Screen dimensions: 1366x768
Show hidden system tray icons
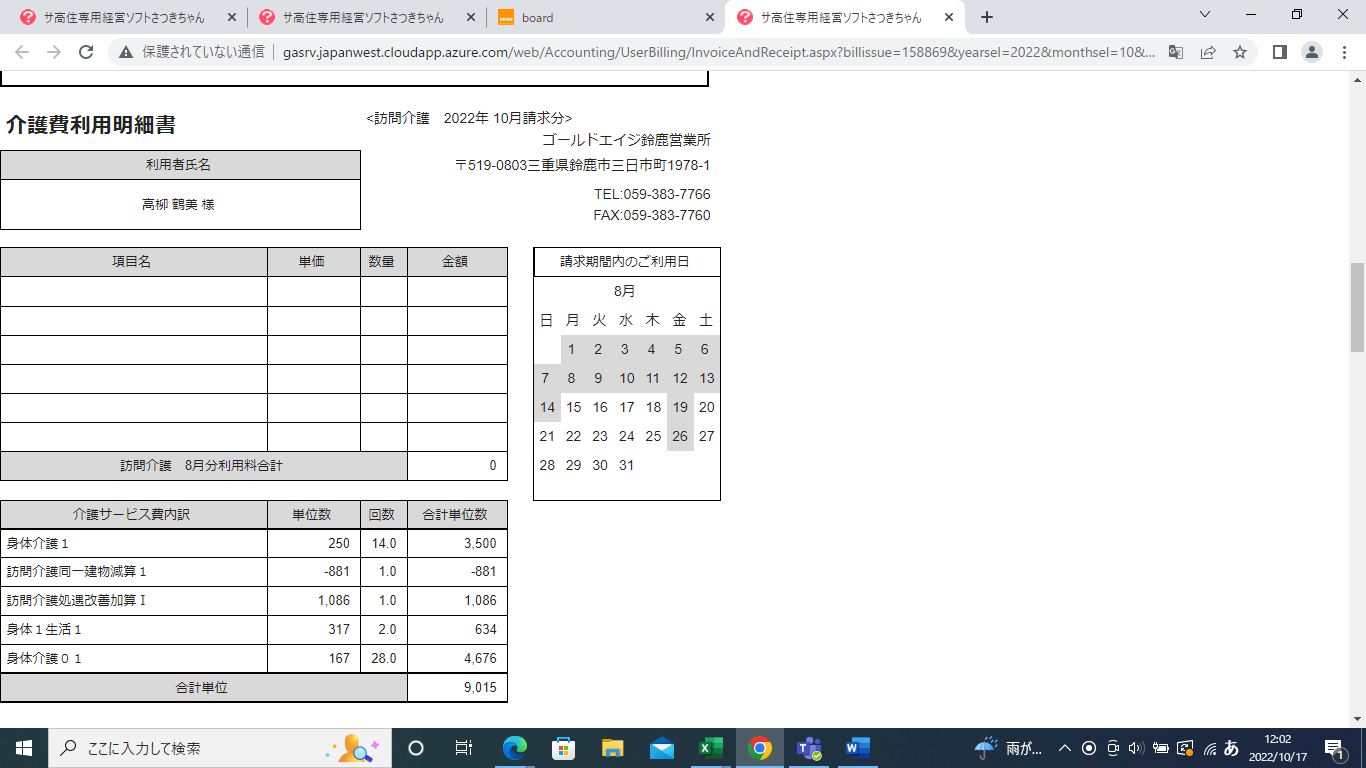pos(1064,748)
